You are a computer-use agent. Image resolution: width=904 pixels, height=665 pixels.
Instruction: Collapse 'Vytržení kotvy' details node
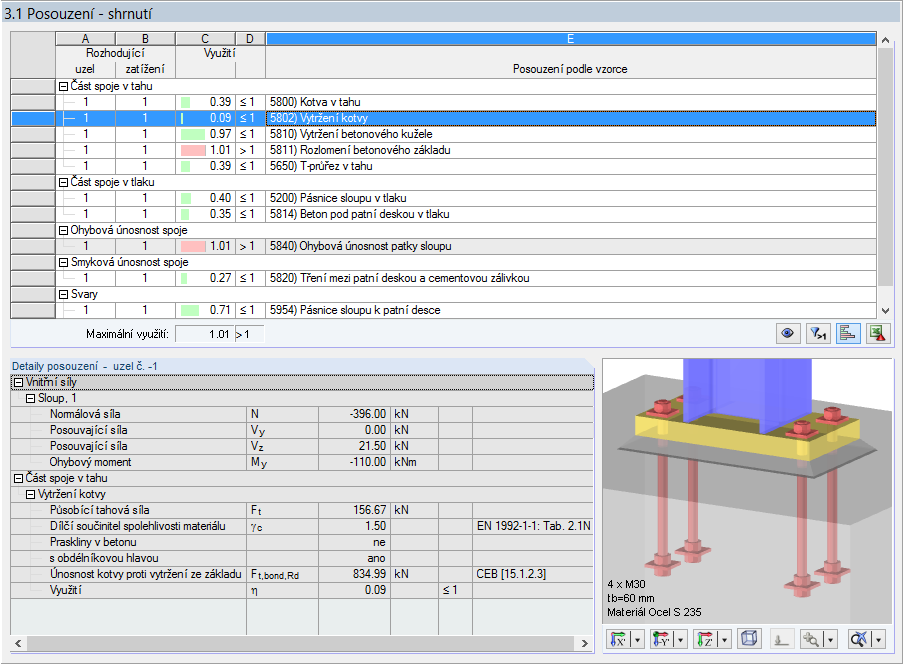click(31, 495)
